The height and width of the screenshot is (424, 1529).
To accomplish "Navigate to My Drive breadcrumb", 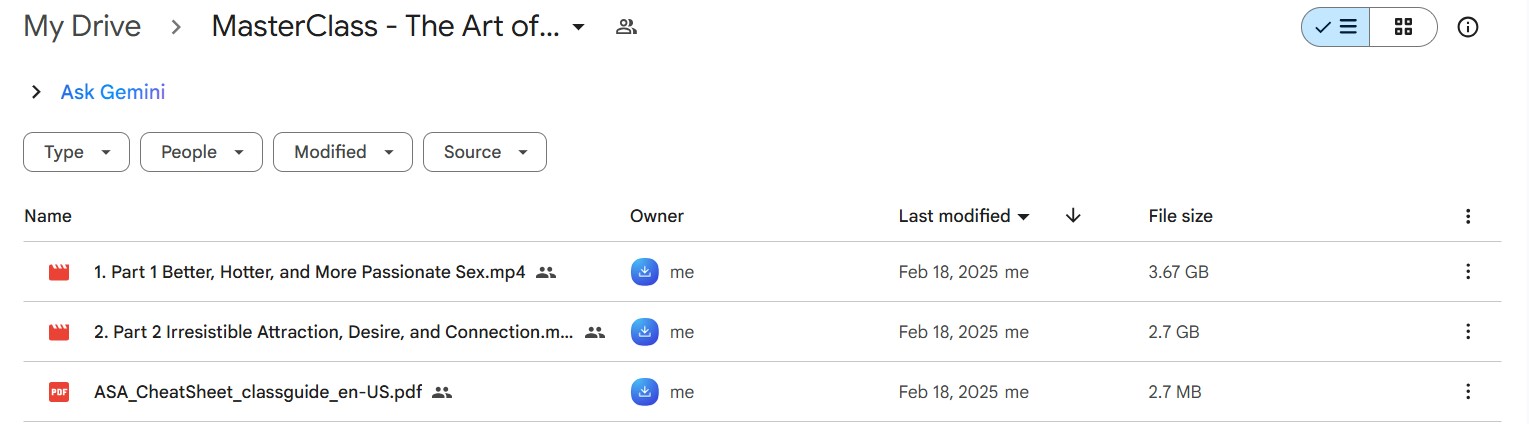I will tap(82, 27).
